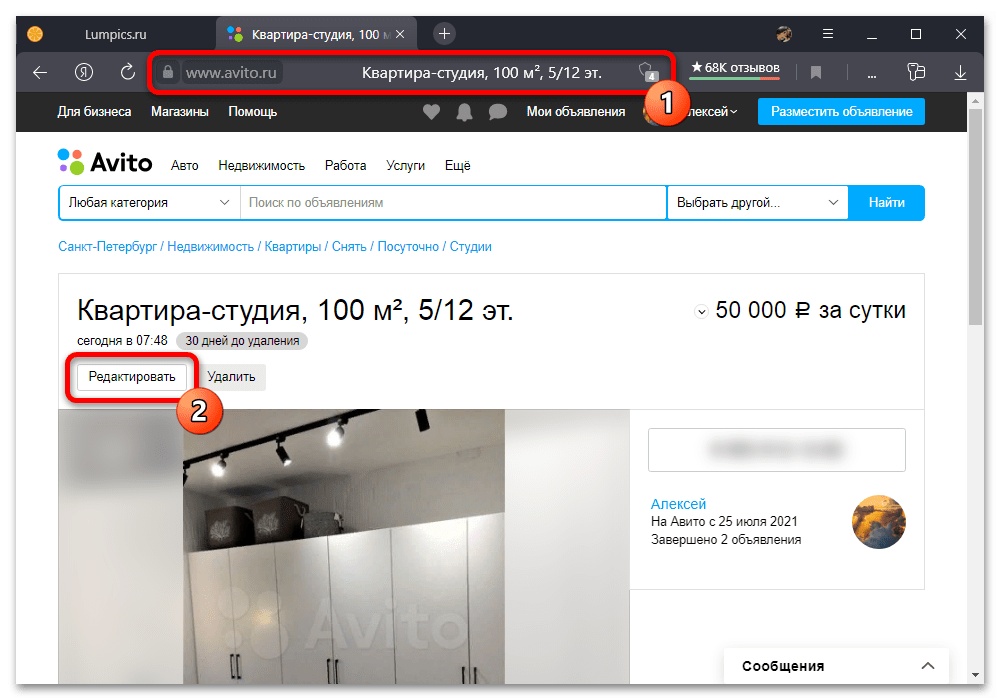Open the browser downloads arrow icon
The height and width of the screenshot is (700, 1000).
click(960, 73)
